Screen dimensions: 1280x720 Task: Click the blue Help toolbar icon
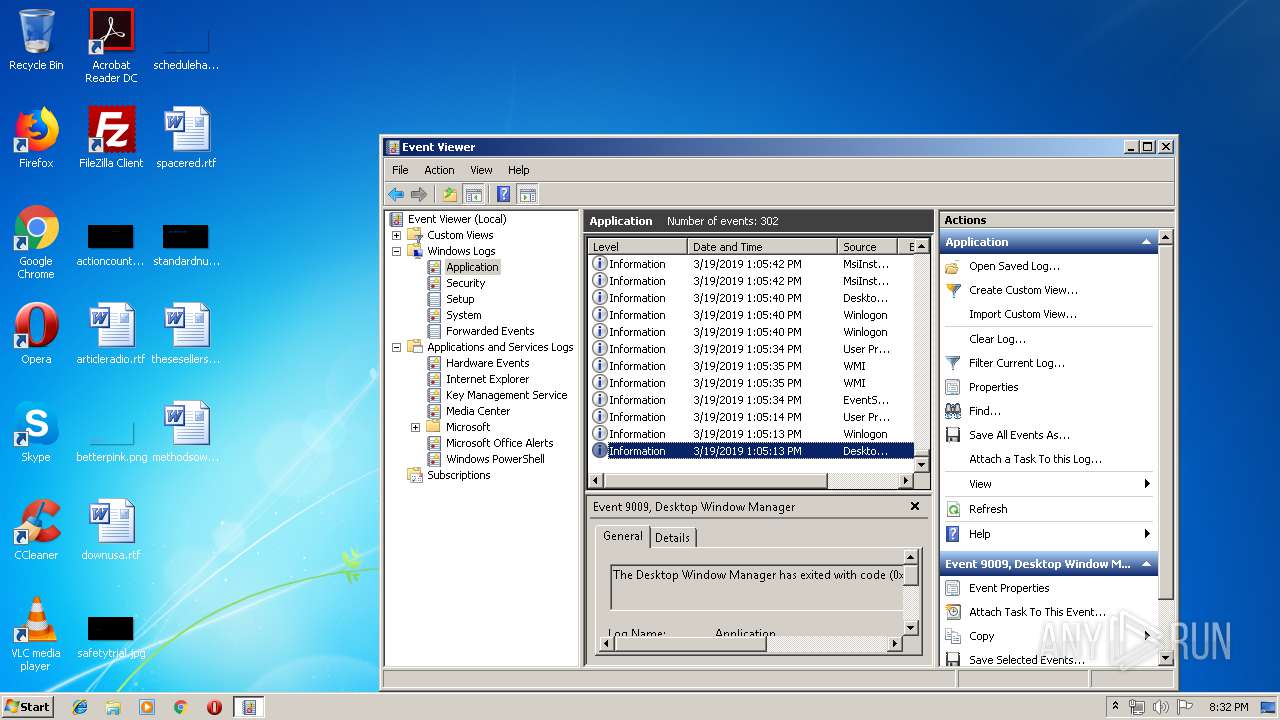[504, 194]
